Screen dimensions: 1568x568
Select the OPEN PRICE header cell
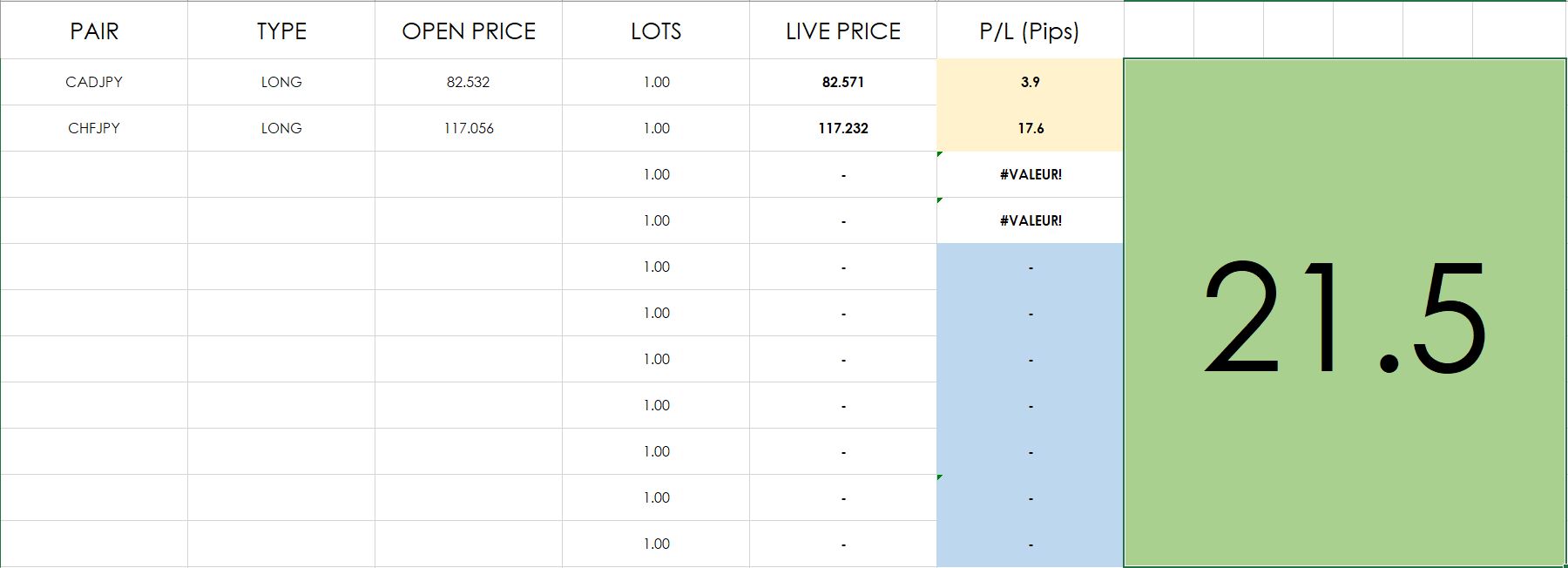pos(469,31)
